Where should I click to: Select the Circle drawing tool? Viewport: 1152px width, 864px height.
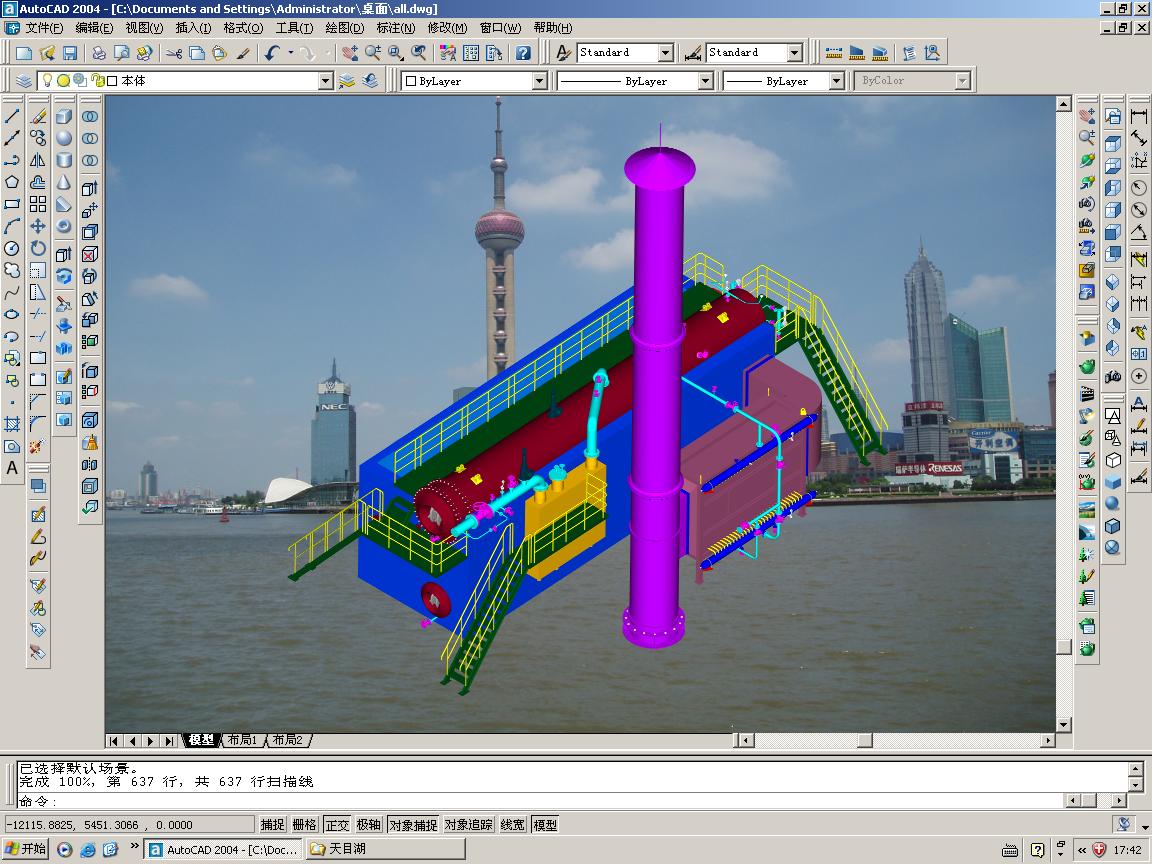tap(12, 248)
